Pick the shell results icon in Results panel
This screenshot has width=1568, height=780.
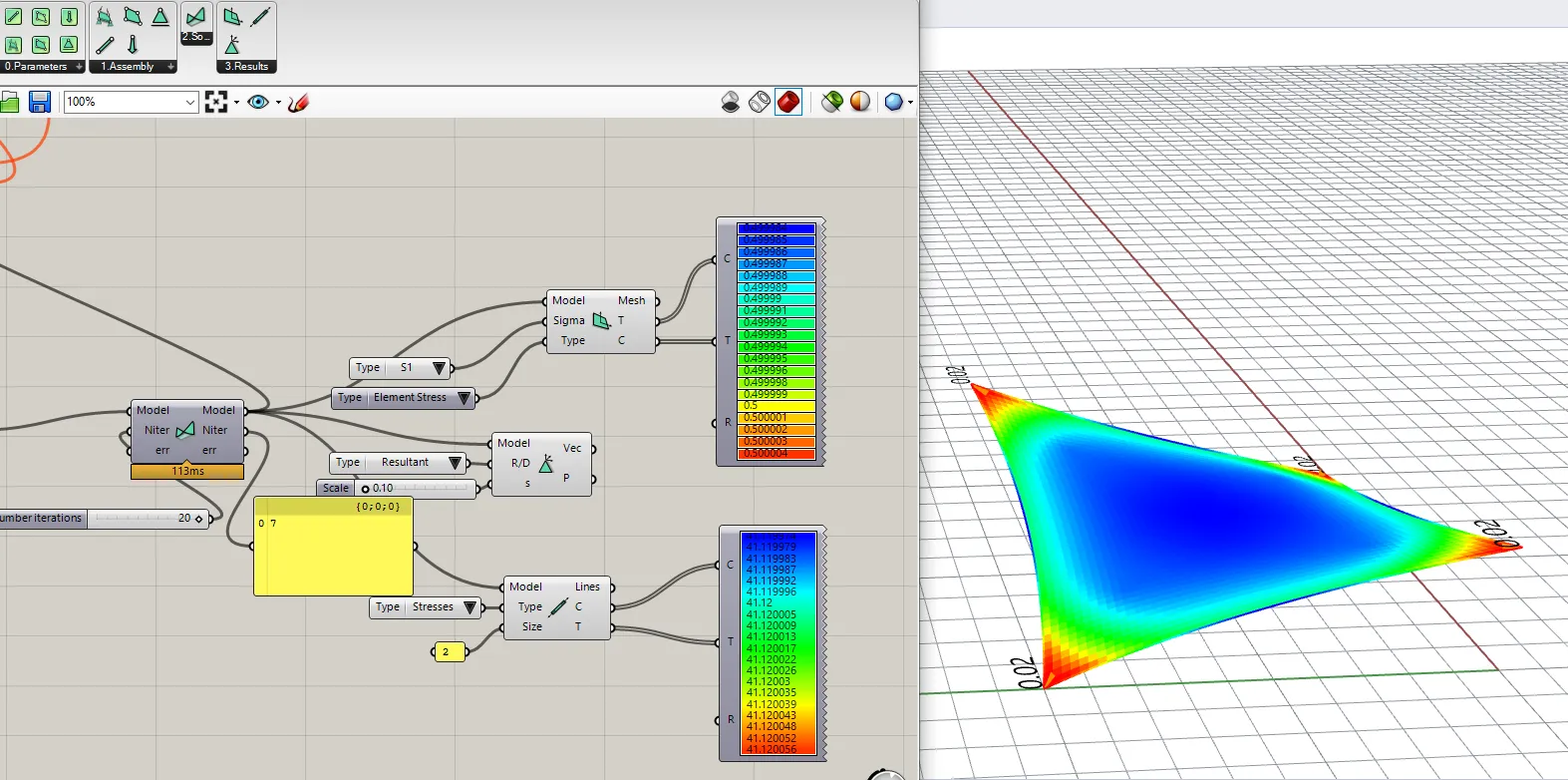click(x=232, y=17)
